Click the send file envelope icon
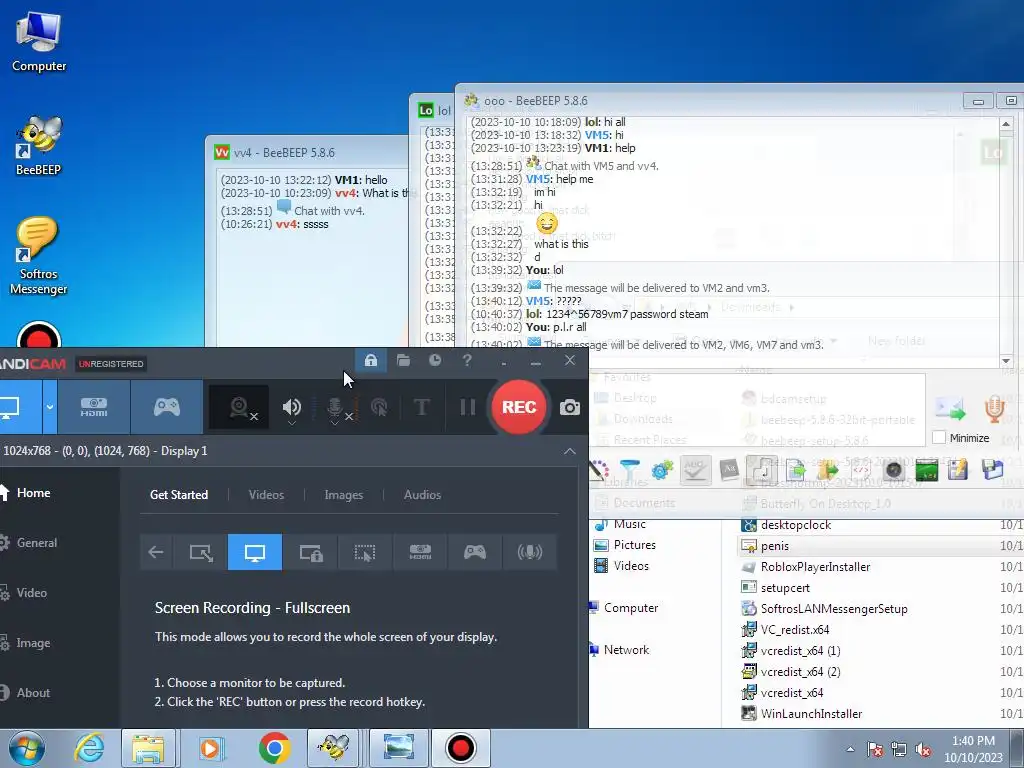This screenshot has width=1024, height=768. [x=950, y=409]
